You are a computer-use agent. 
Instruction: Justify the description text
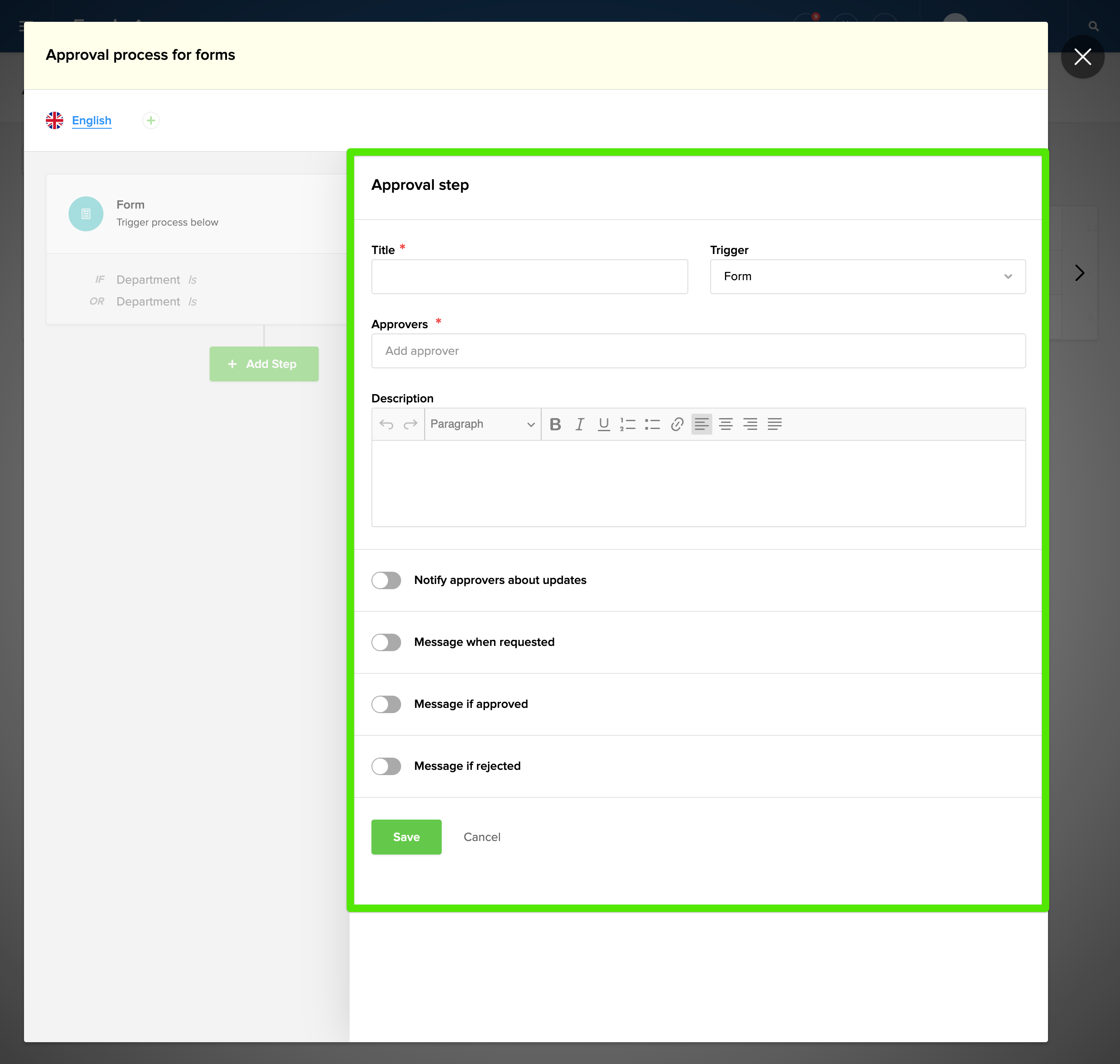[x=775, y=424]
